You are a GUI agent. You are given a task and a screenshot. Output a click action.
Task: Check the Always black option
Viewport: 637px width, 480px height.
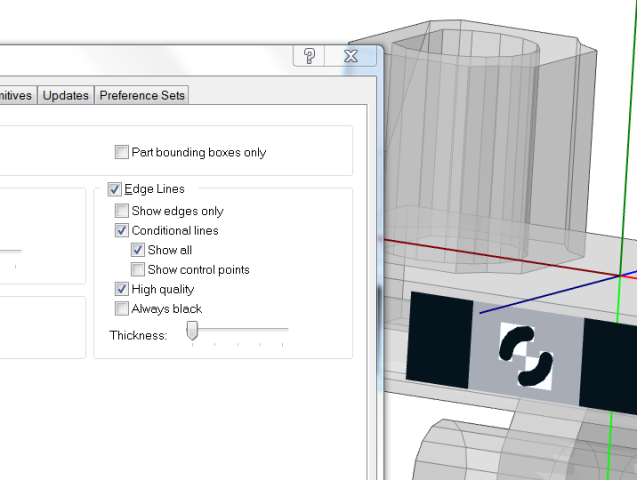[122, 309]
